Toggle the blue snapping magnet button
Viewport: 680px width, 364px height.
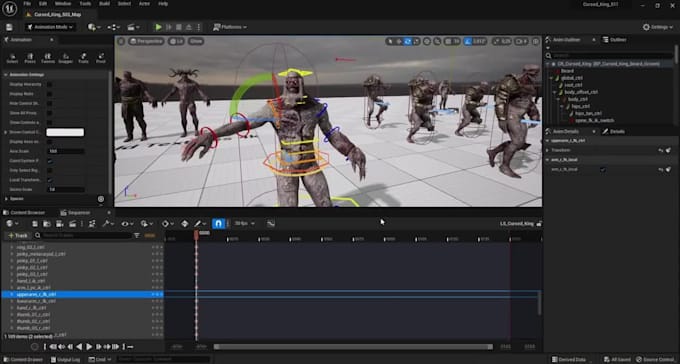219,224
